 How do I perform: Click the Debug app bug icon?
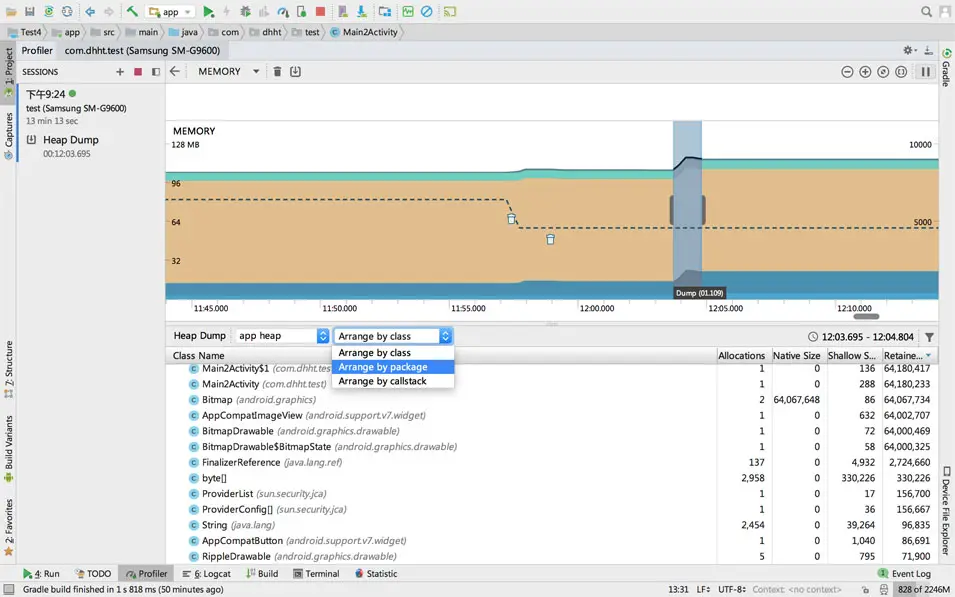(x=245, y=12)
